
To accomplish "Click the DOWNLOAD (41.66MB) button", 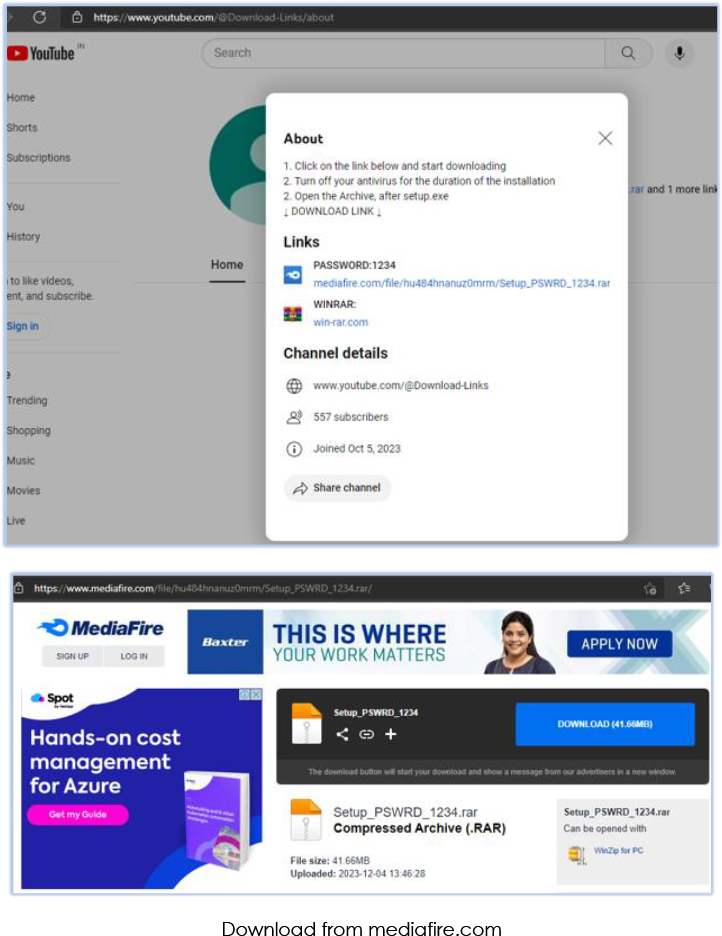I will click(605, 724).
